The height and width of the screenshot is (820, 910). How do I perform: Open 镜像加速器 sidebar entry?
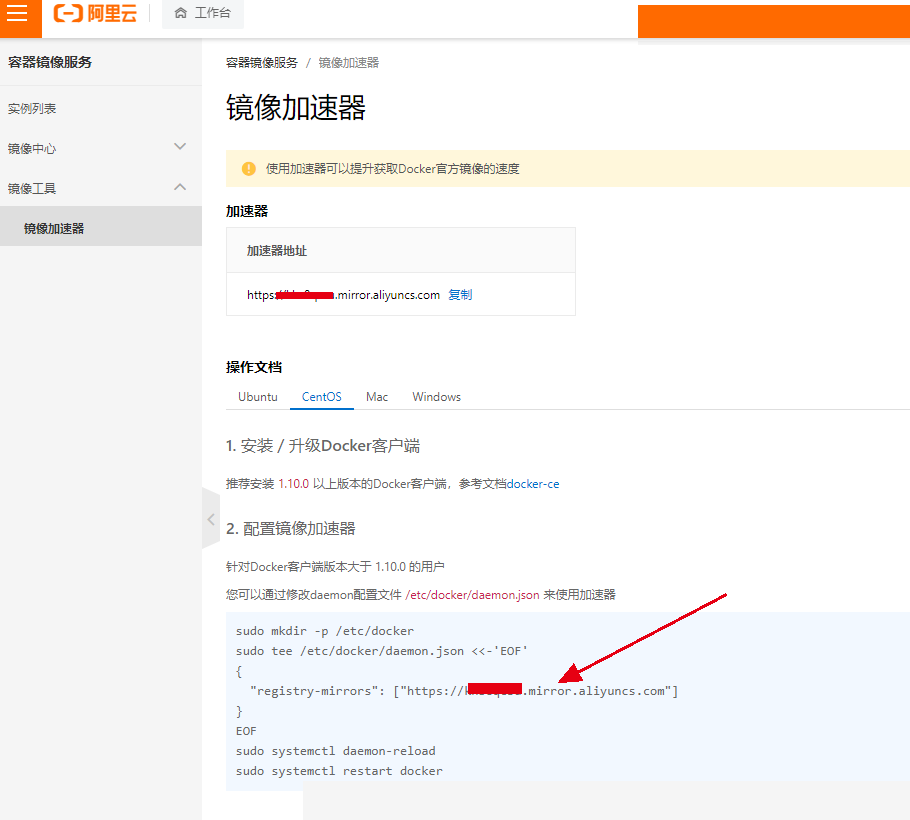coord(101,228)
